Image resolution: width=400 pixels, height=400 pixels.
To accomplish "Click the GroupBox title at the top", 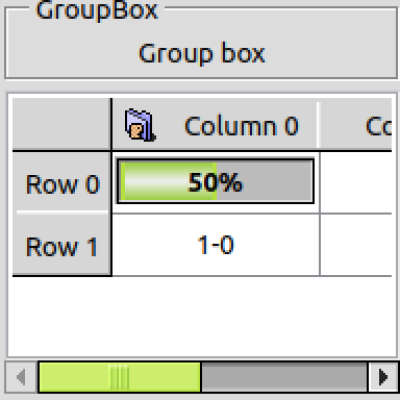I will coord(97,11).
